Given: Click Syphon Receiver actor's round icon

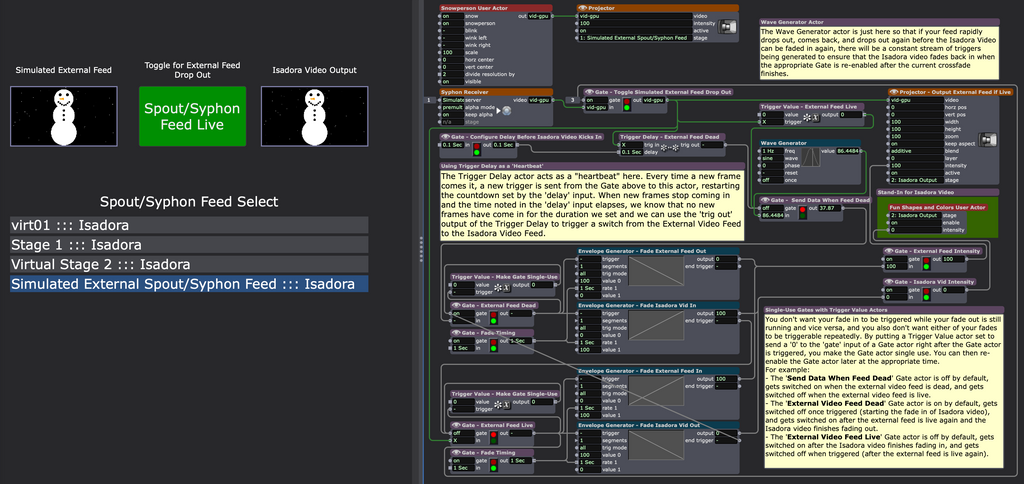Looking at the screenshot, I should (x=506, y=110).
